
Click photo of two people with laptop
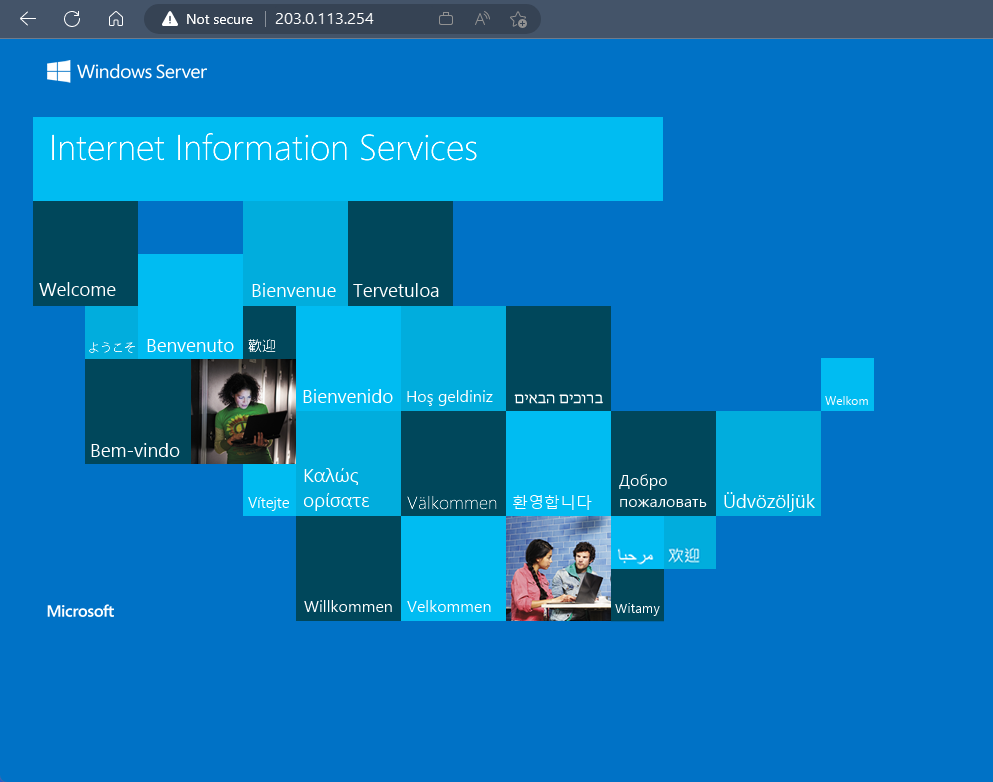(x=559, y=569)
